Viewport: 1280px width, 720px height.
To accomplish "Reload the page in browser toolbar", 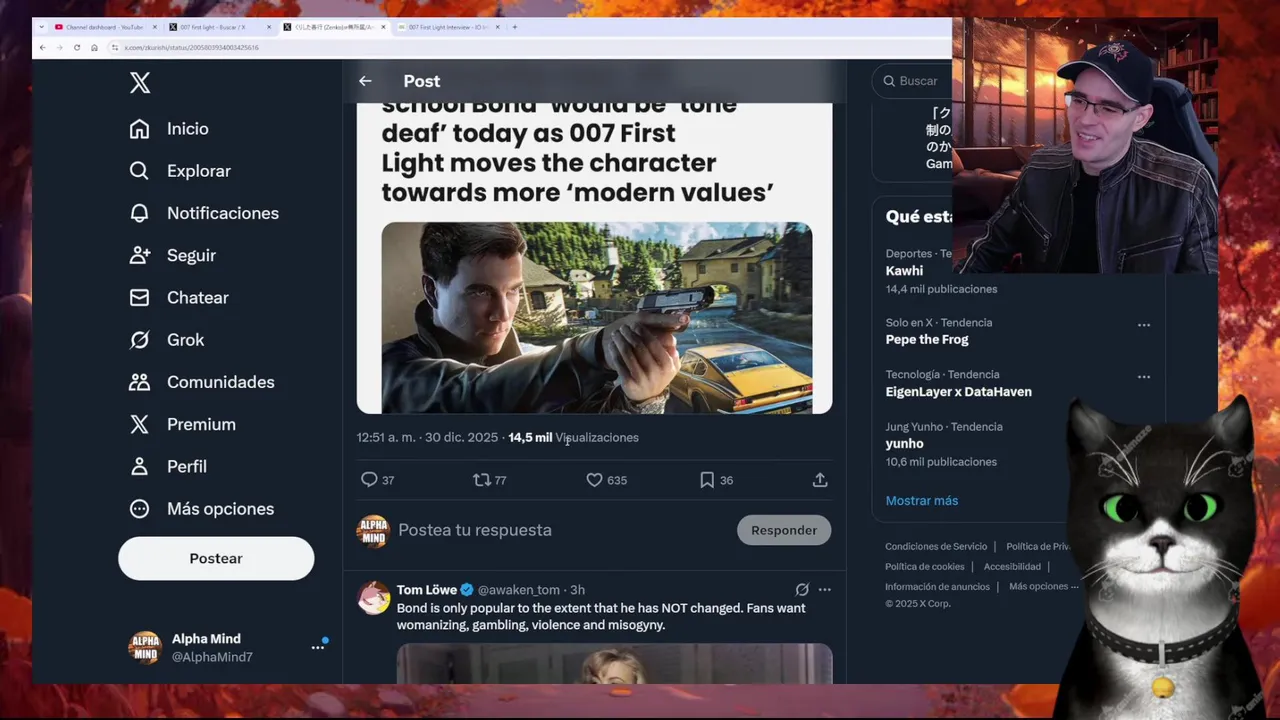I will coord(77,47).
